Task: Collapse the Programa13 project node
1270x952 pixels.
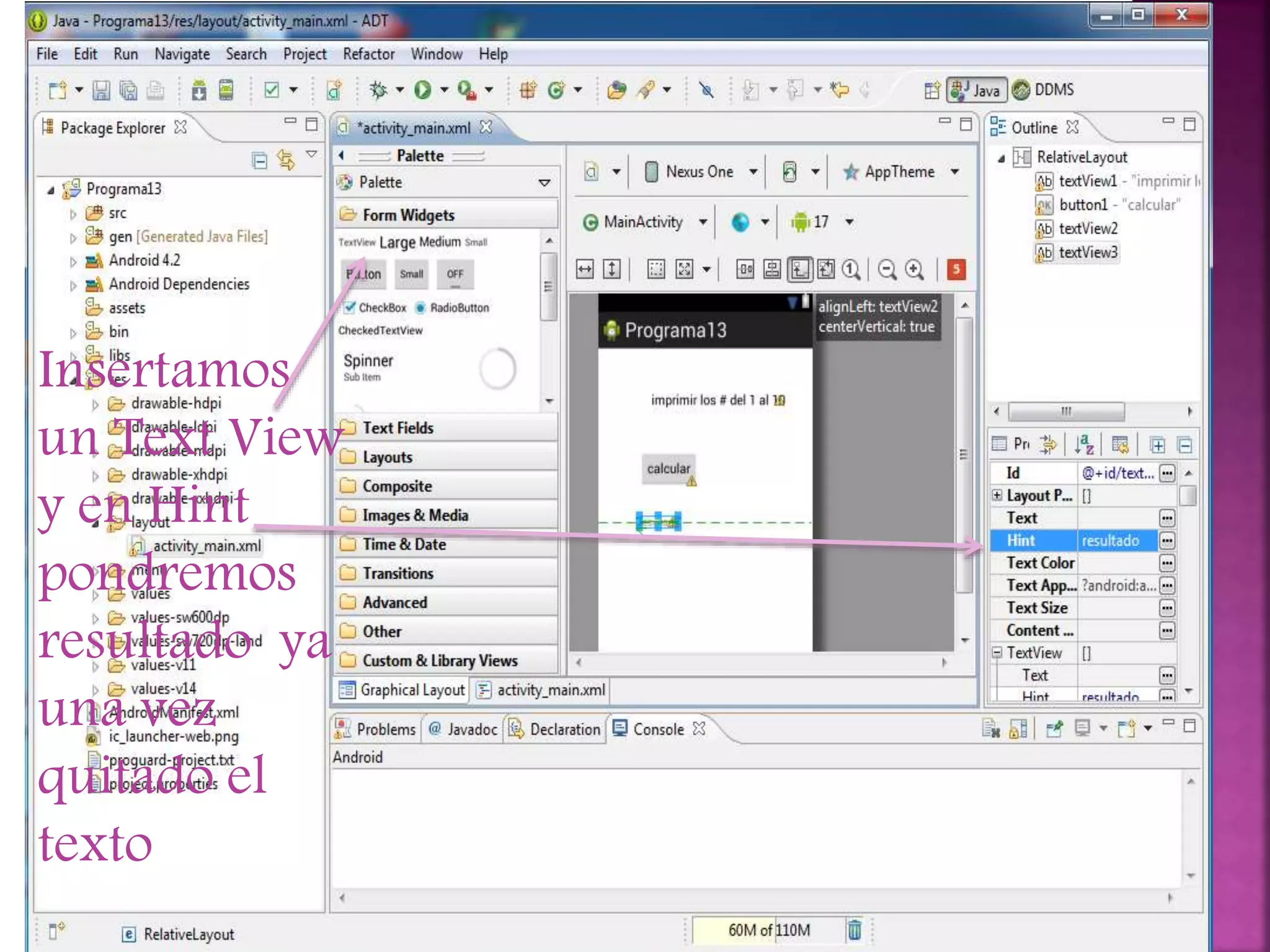Action: pos(51,190)
